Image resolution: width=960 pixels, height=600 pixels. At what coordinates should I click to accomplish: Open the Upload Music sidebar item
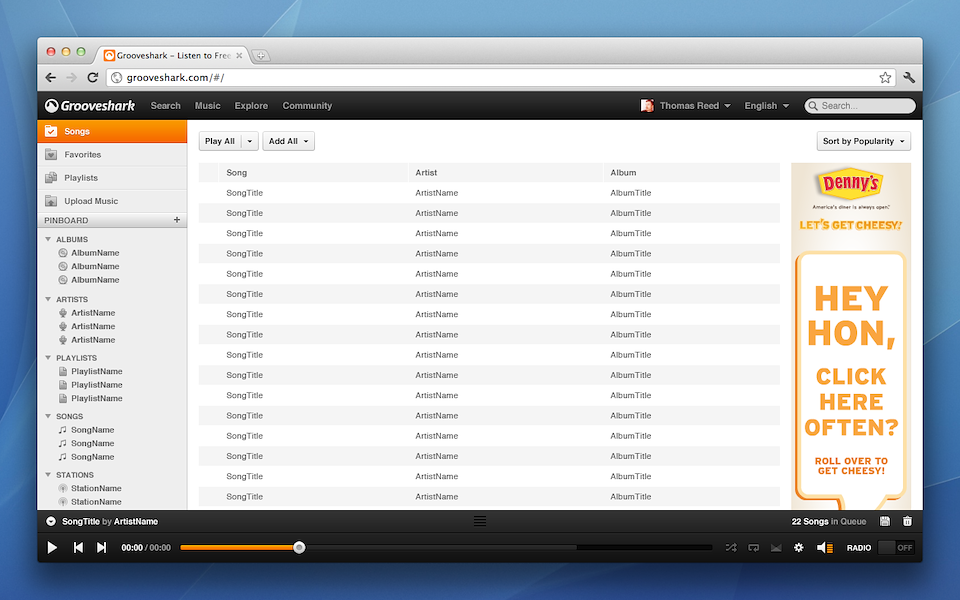coord(91,201)
